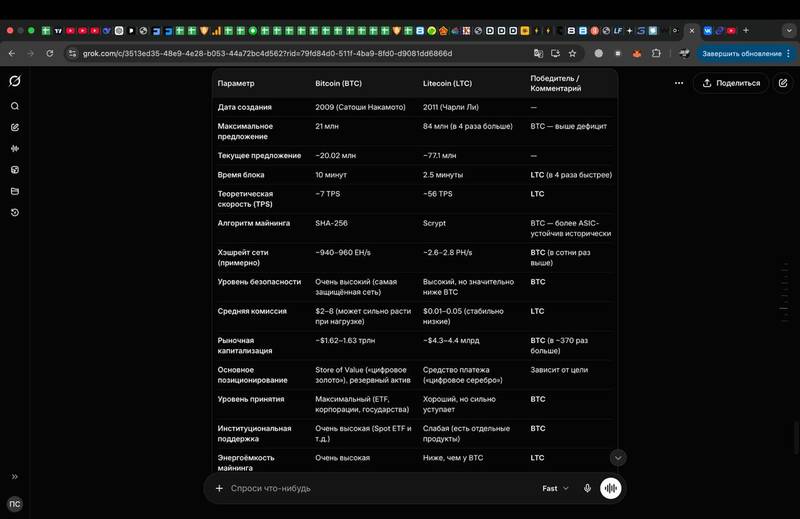Click the Завершить обновление button
The width and height of the screenshot is (800, 519).
[x=741, y=54]
